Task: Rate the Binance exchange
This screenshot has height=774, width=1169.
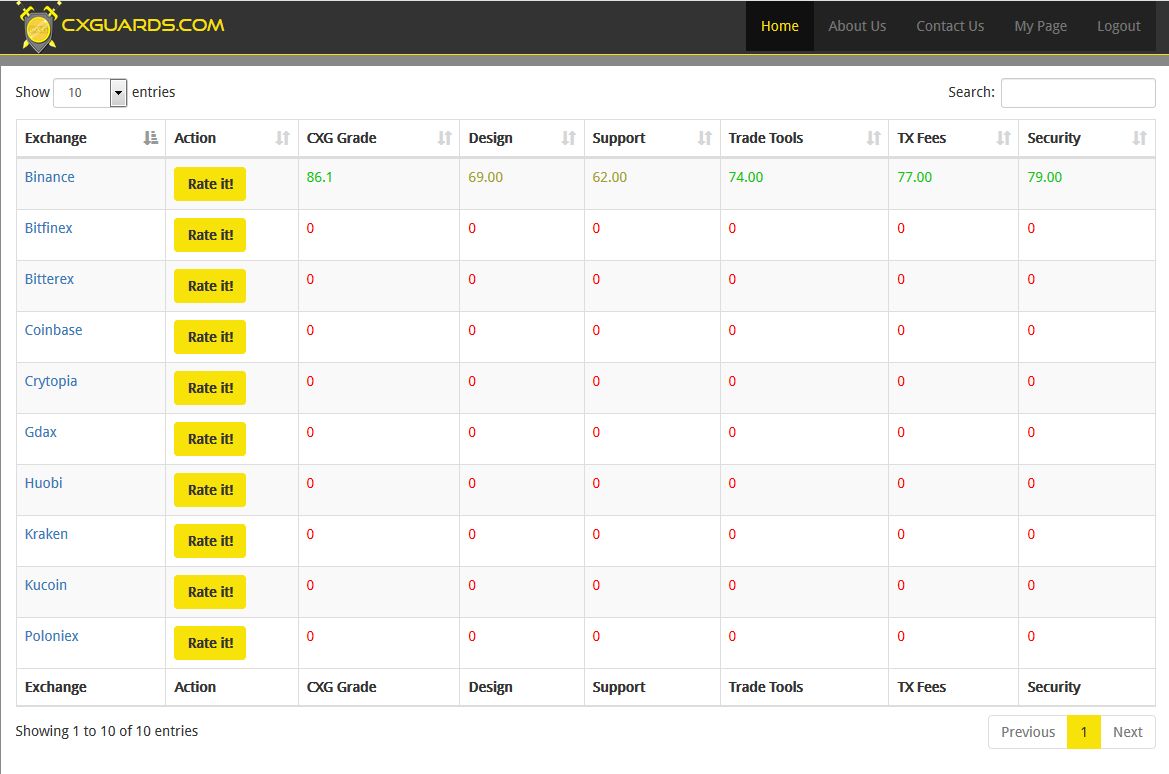Action: [x=210, y=184]
